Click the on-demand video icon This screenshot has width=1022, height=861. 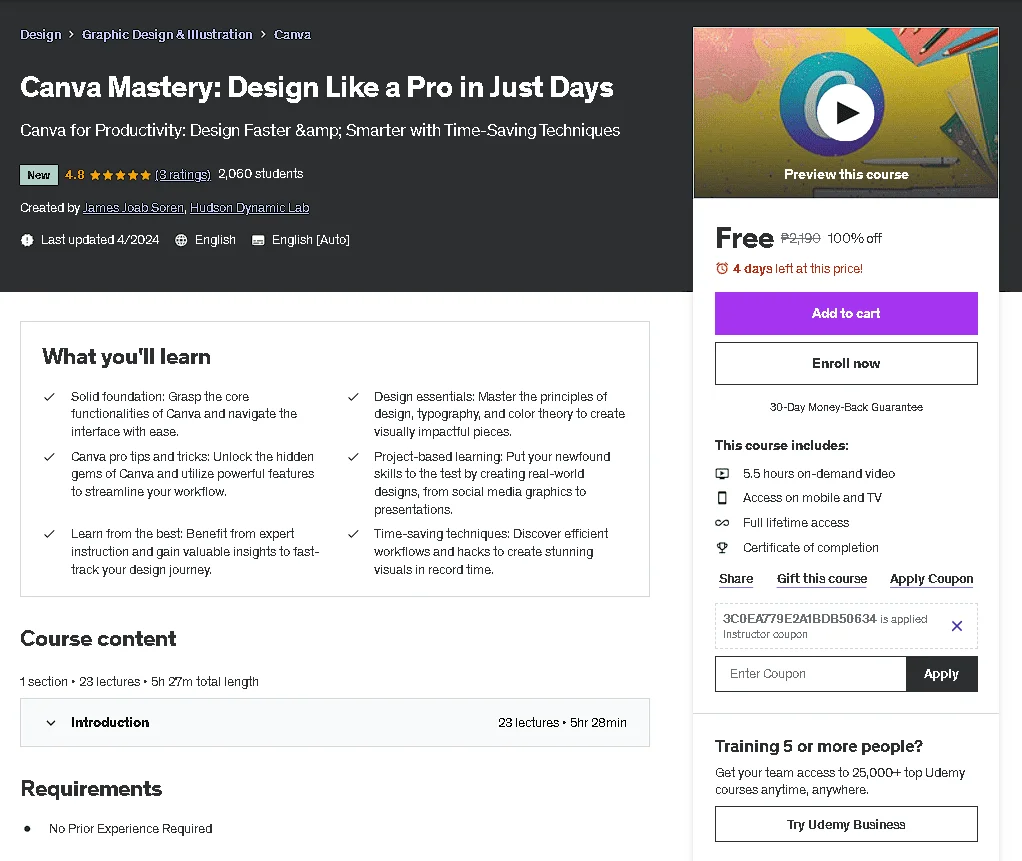click(x=722, y=474)
